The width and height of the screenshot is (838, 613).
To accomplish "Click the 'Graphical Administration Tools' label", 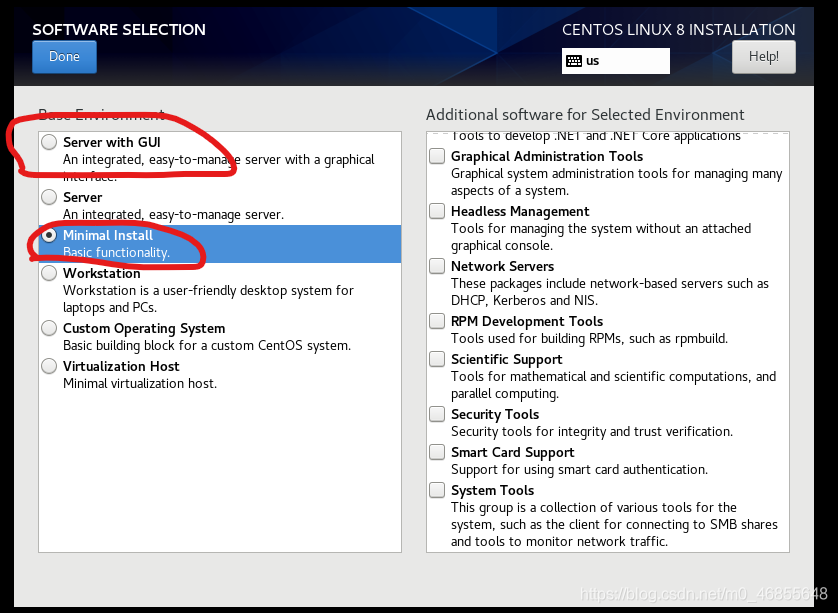I will coord(547,156).
